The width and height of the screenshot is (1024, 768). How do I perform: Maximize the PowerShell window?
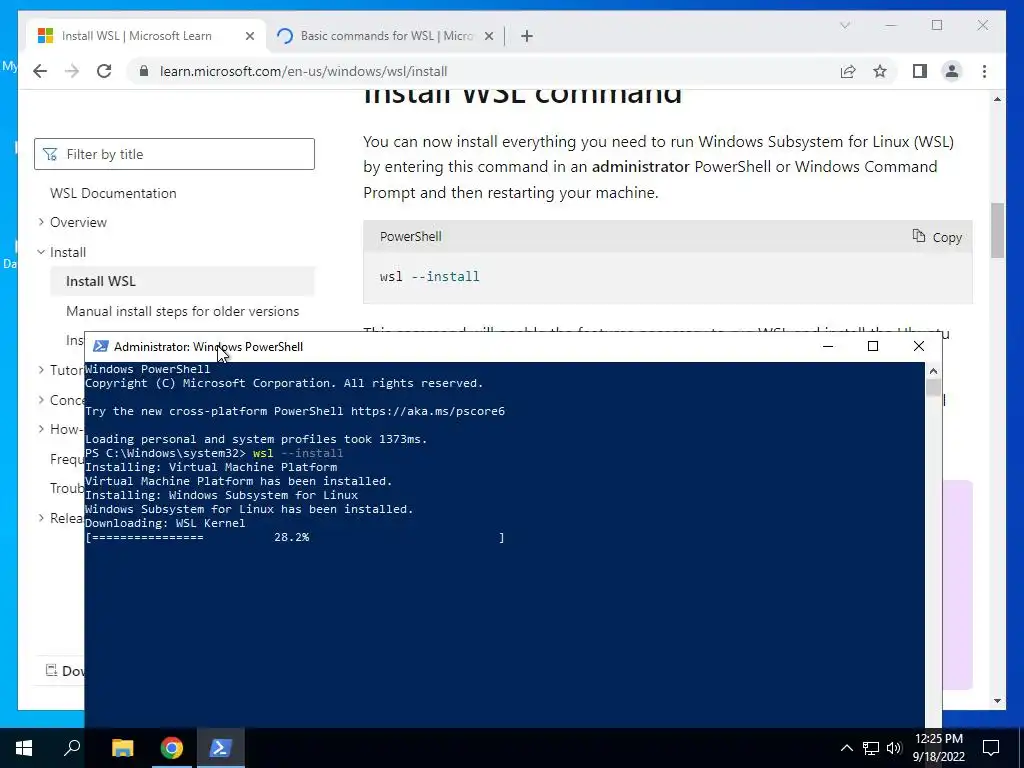pyautogui.click(x=872, y=346)
